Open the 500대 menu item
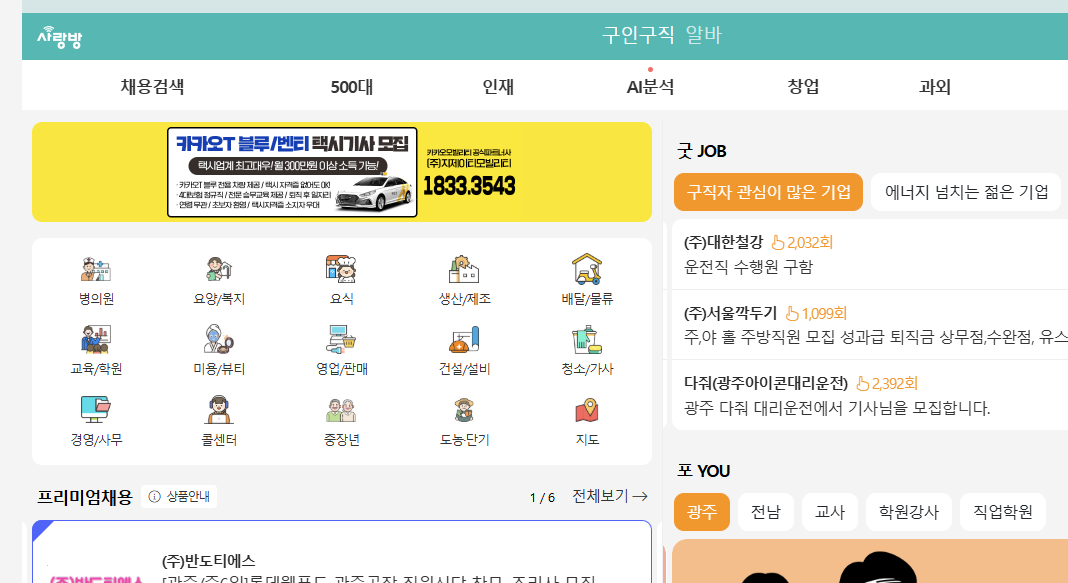Image resolution: width=1068 pixels, height=583 pixels. pos(351,86)
